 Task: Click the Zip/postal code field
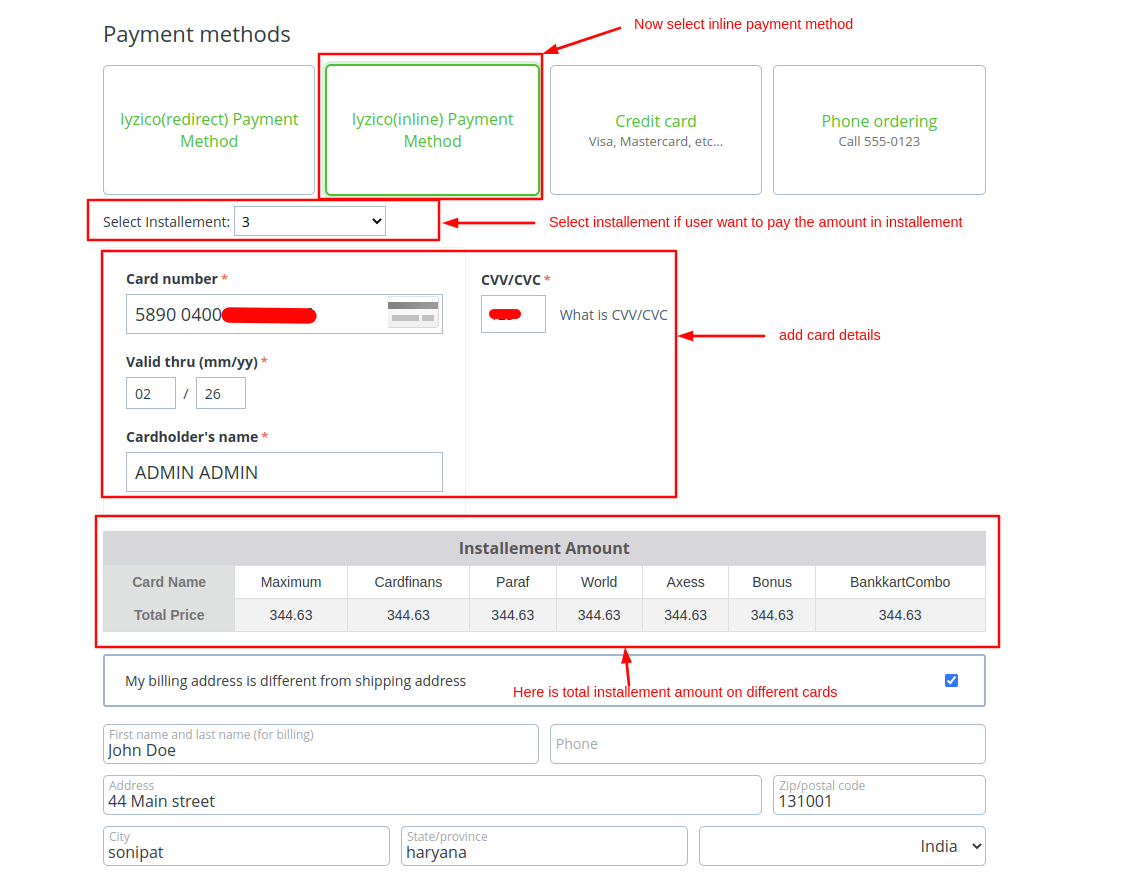(879, 795)
